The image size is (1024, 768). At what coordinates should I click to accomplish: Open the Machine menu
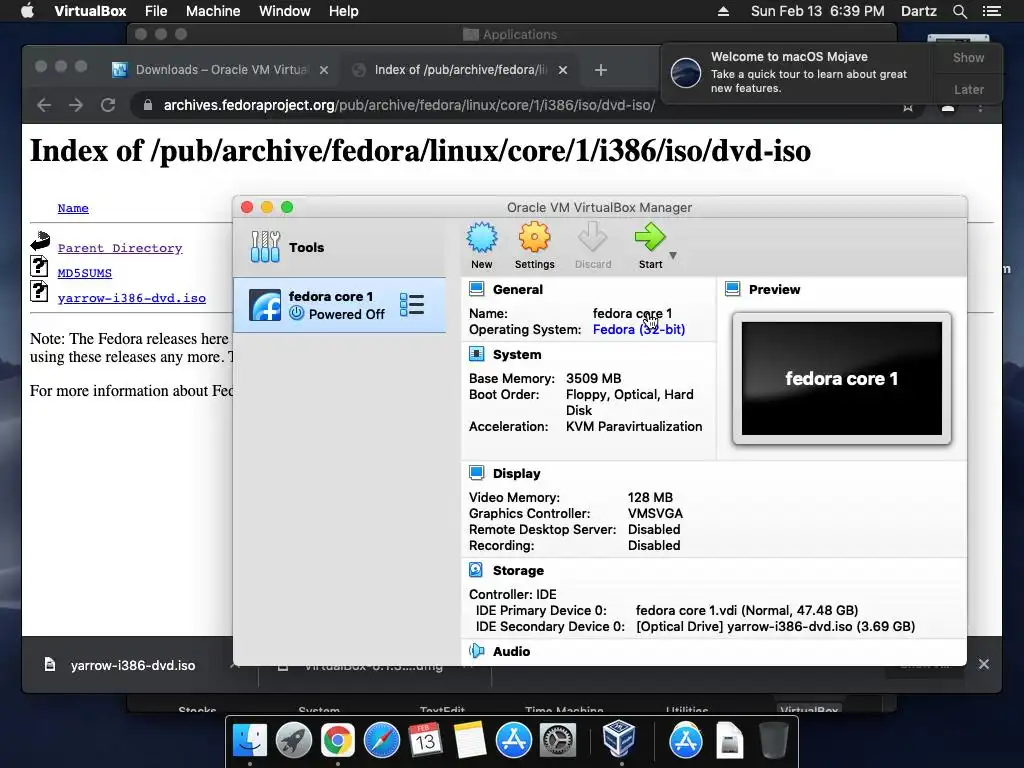click(213, 11)
